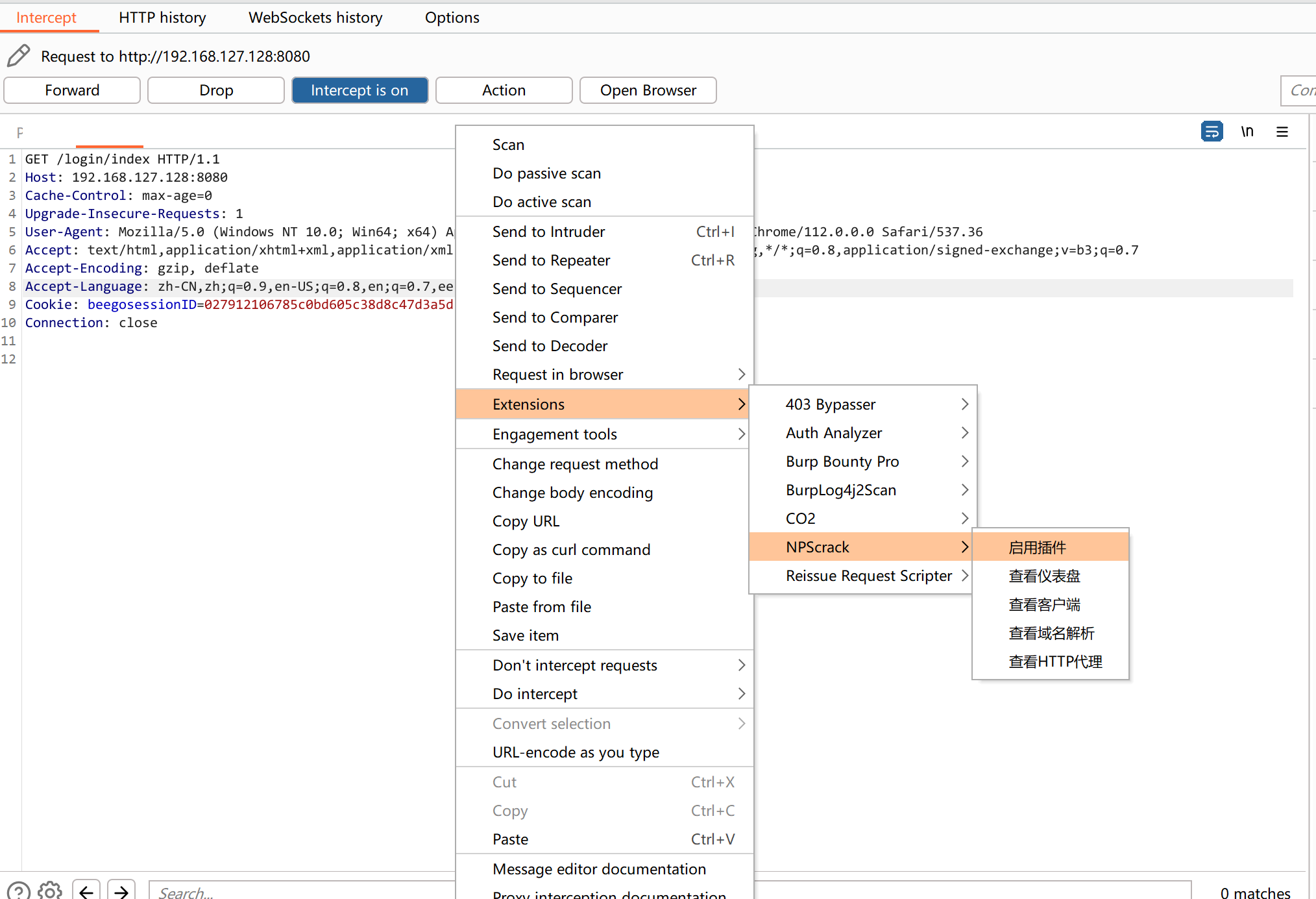Open the hamburger editor menu icon
This screenshot has width=1316, height=899.
coord(1282,132)
